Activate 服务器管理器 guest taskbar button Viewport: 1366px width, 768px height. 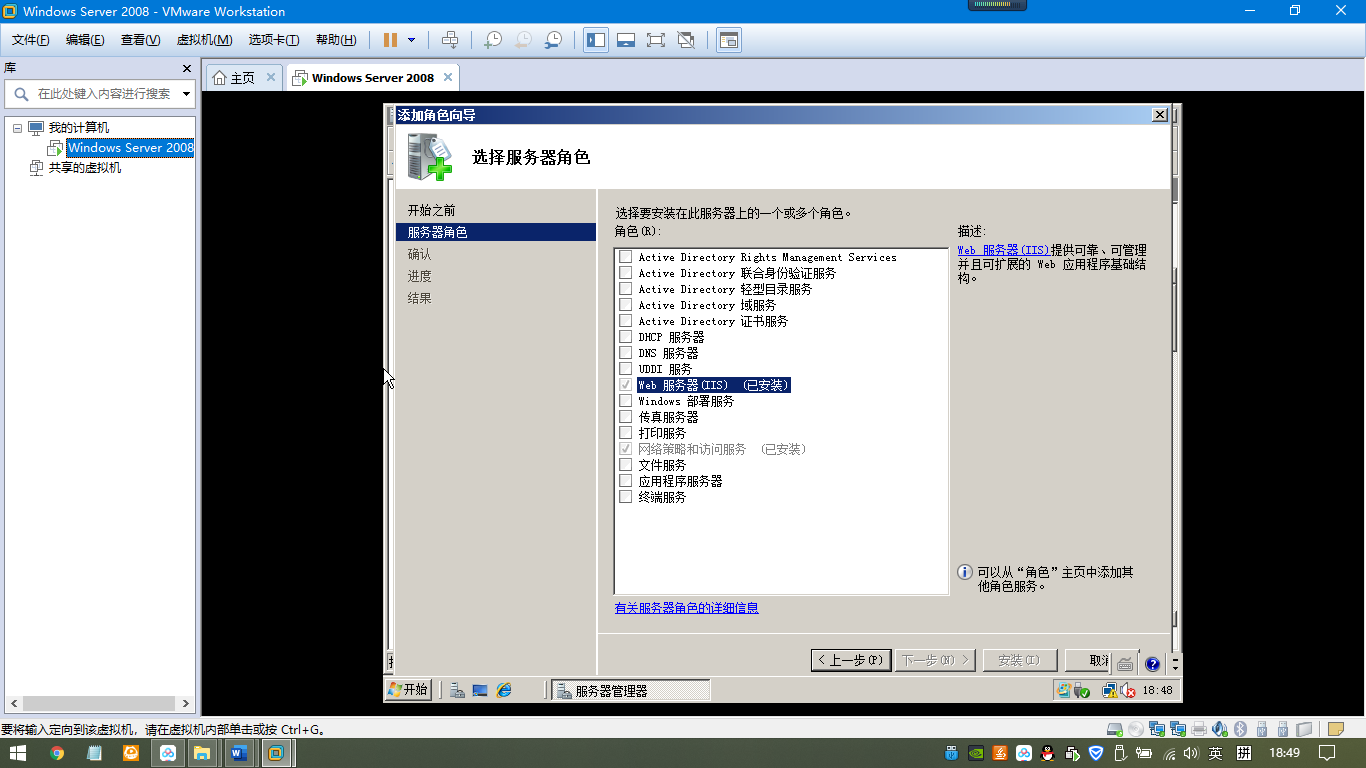point(631,690)
